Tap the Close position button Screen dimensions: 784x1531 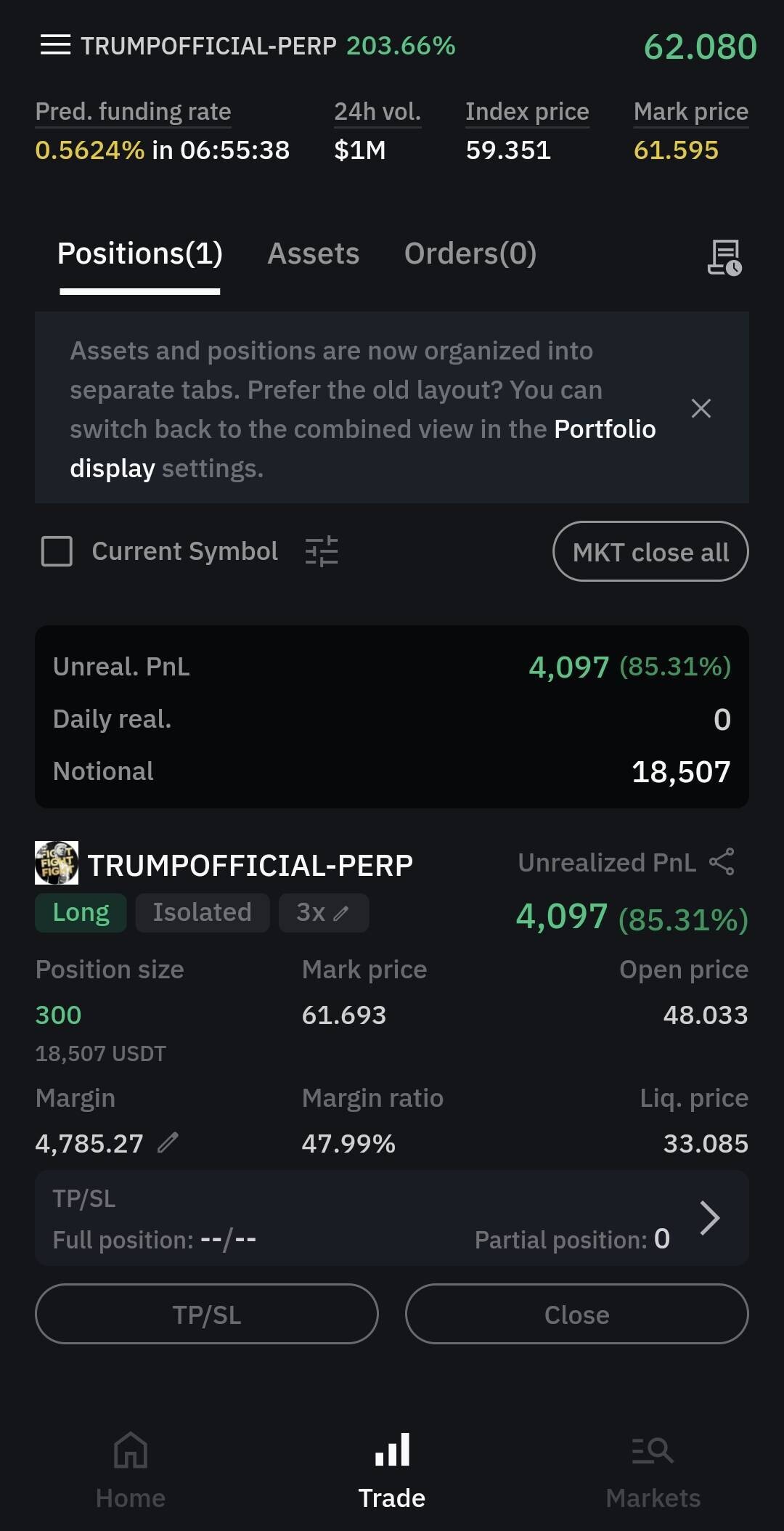[576, 1315]
